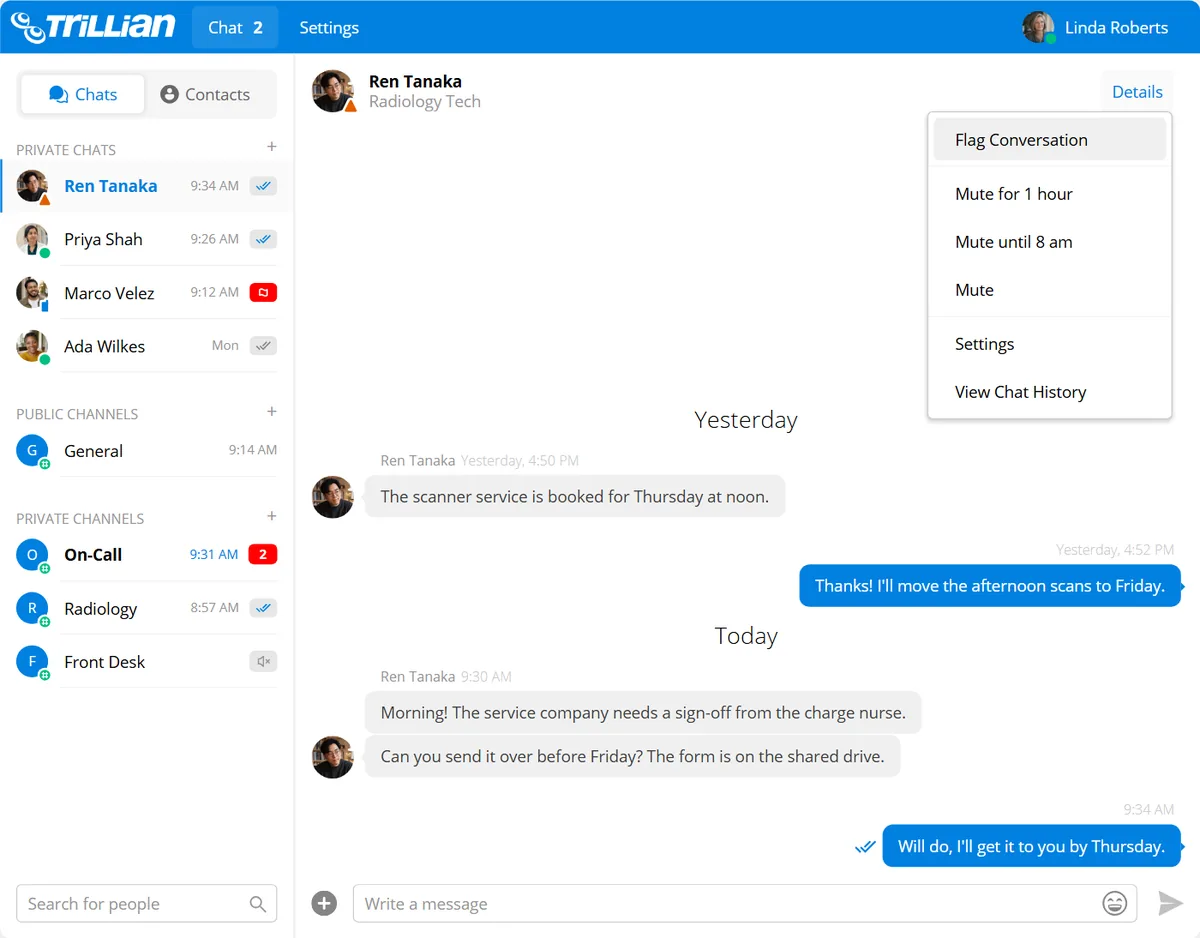Click delivered checkmarks beside last sent message

coord(865,847)
